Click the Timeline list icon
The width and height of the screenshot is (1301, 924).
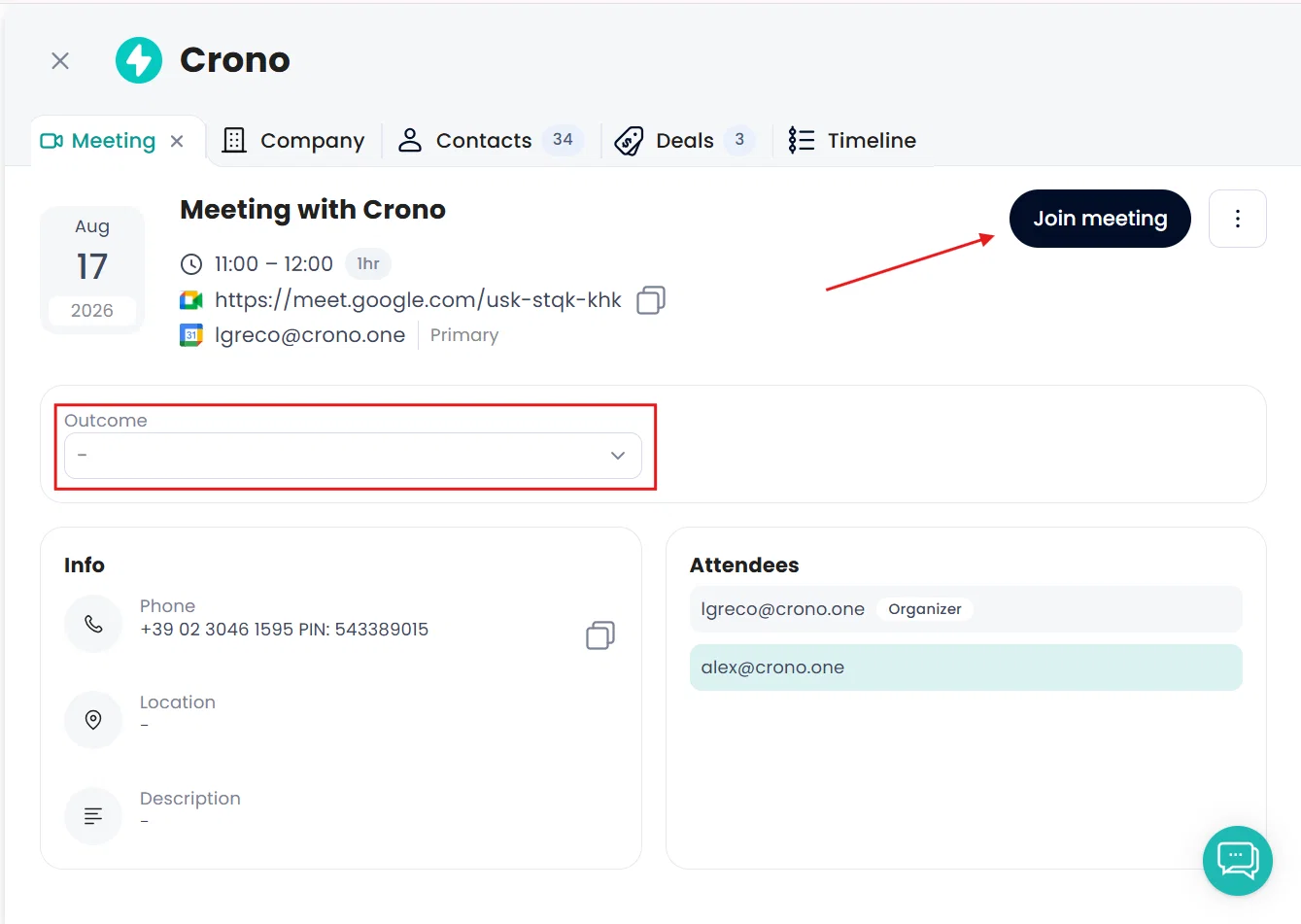802,141
